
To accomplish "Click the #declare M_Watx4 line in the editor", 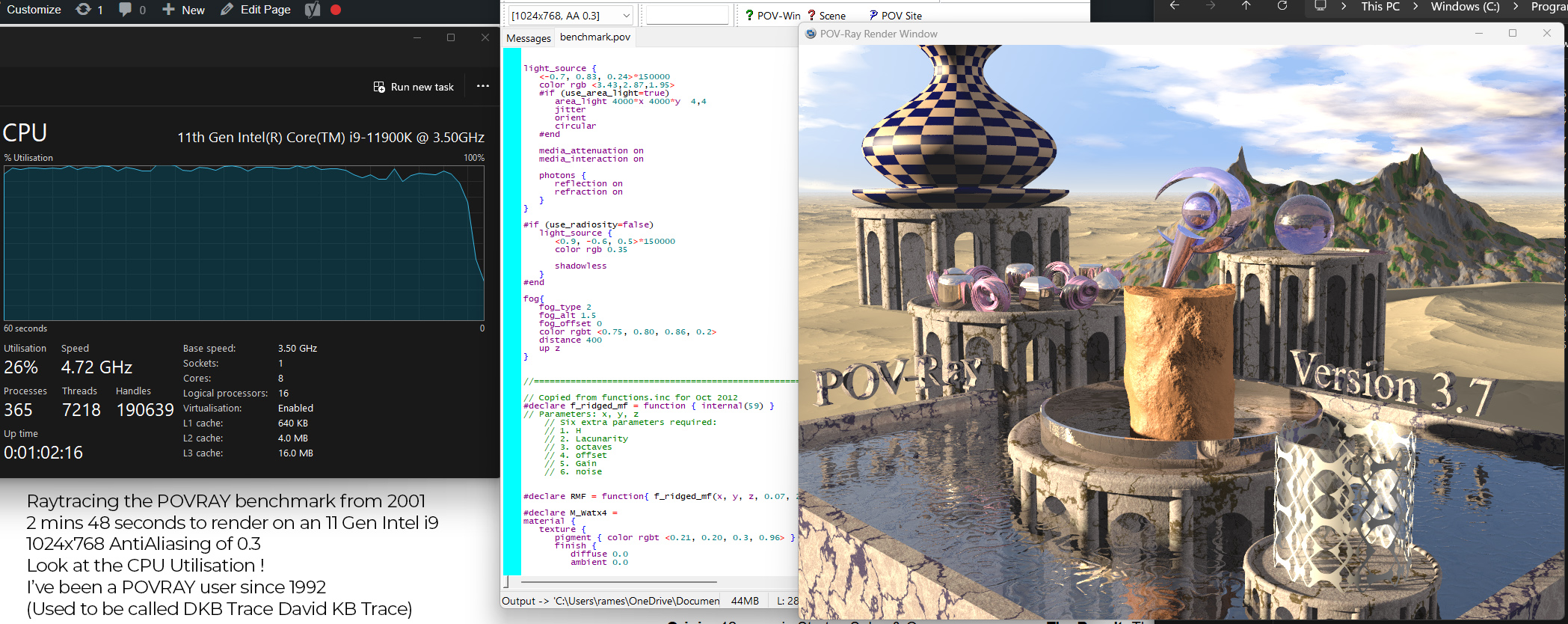I will click(x=571, y=513).
